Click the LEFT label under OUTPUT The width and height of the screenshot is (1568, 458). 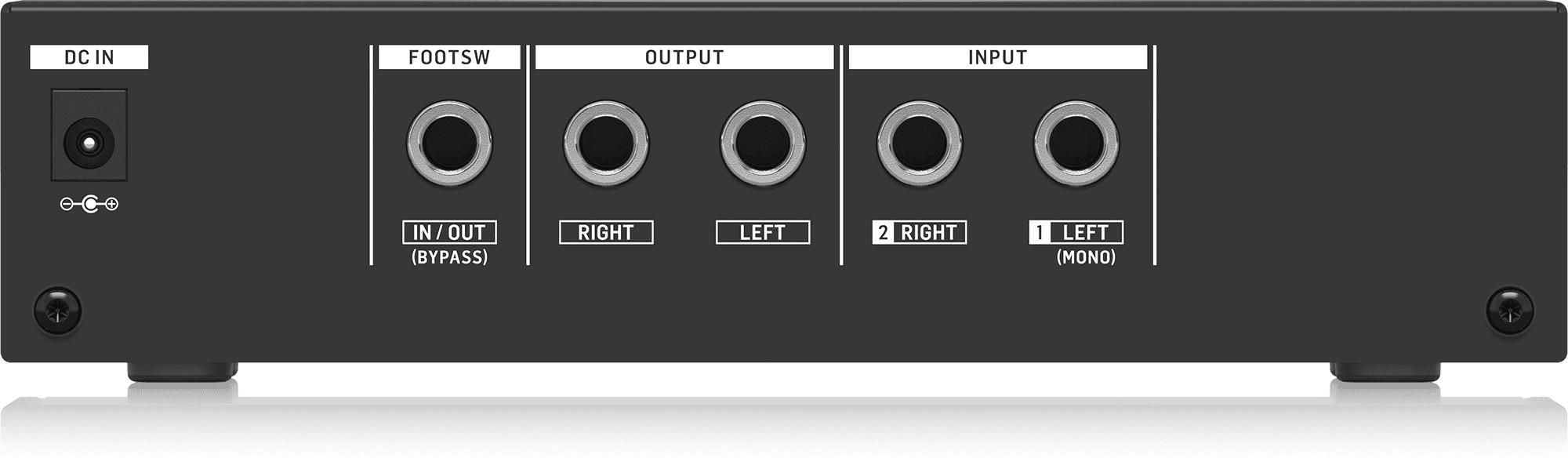pos(763,232)
